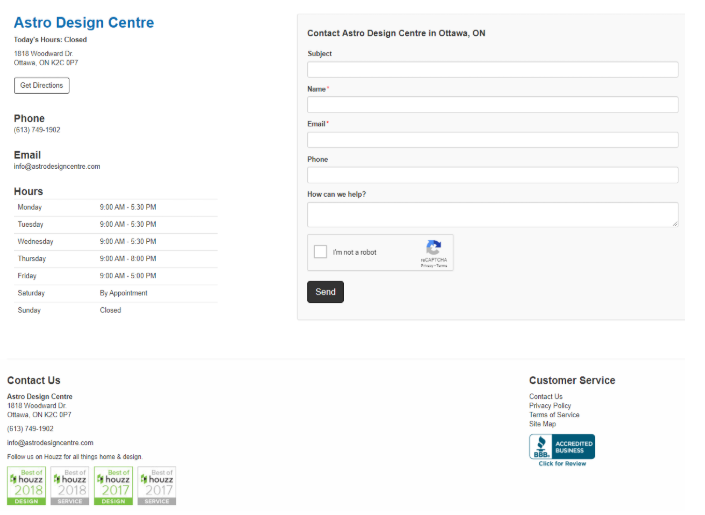
Task: Click the Click for Review link
Action: coord(562,464)
